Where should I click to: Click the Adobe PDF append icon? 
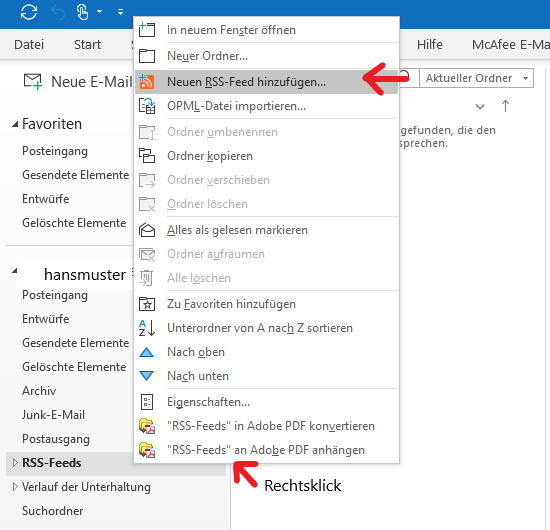tap(147, 450)
